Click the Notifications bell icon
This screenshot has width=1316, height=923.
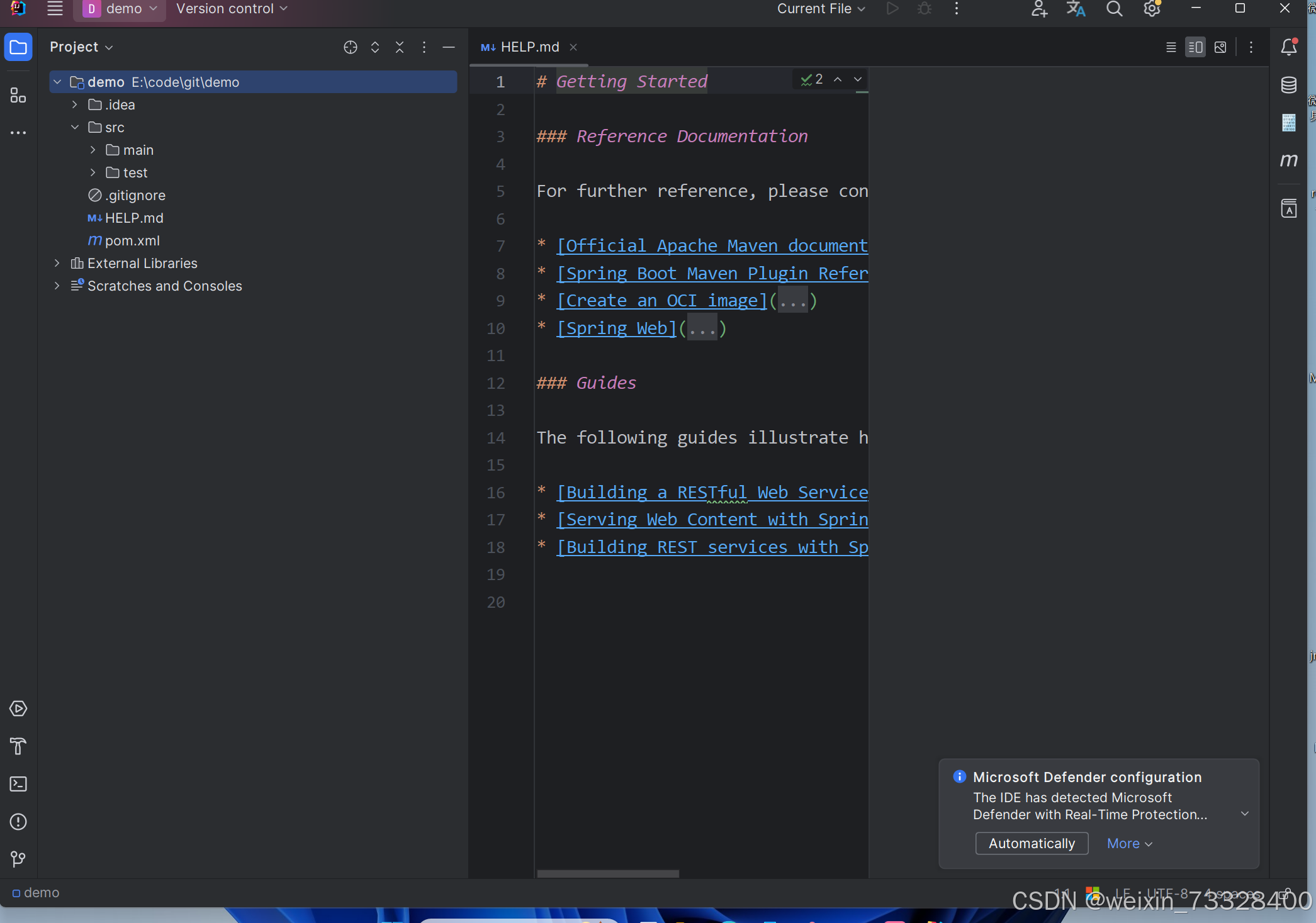pyautogui.click(x=1288, y=47)
